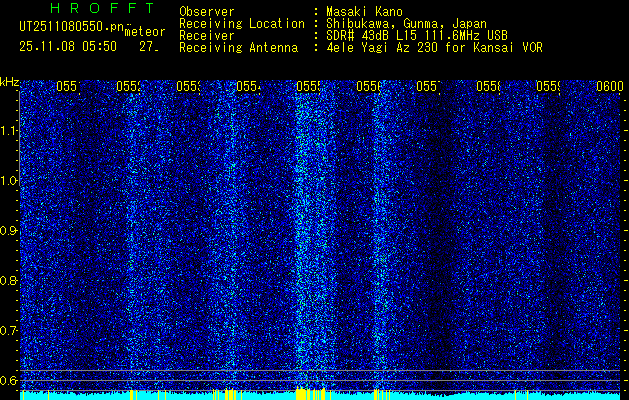629x400 pixels.
Task: Click the 'Receiving Location' label
Action: coord(242,24)
